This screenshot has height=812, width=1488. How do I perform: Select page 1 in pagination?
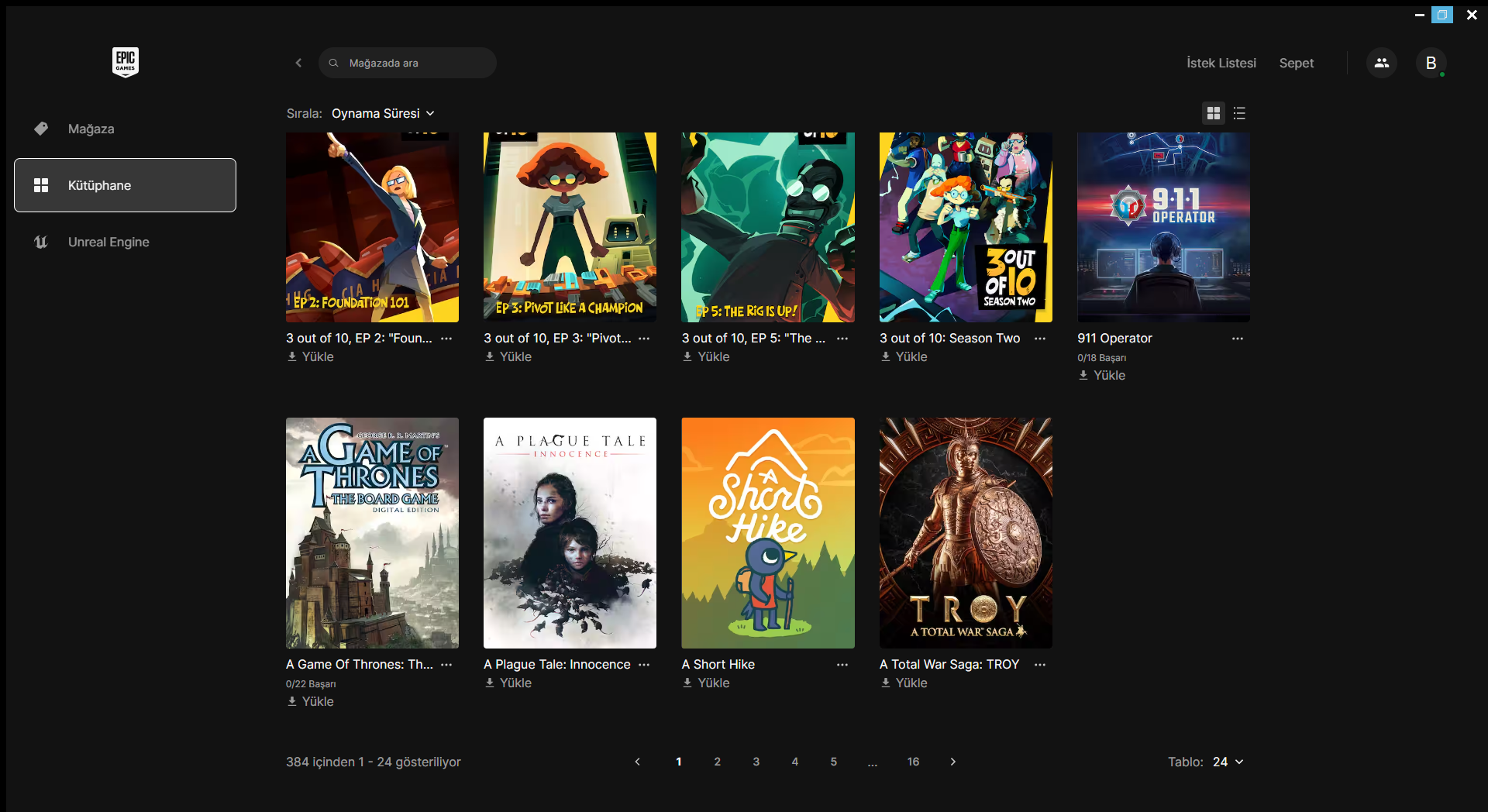point(679,762)
